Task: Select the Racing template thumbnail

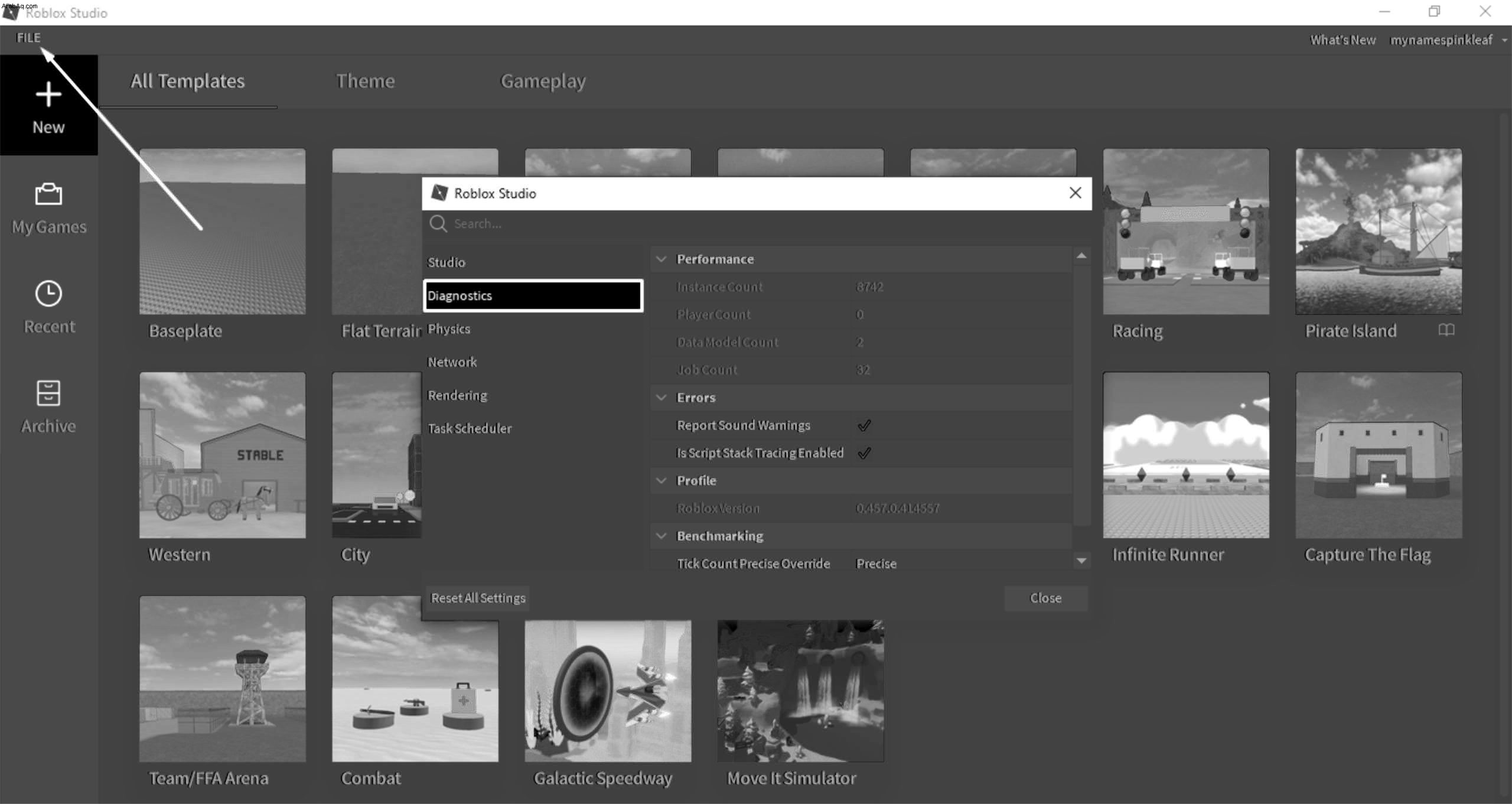Action: [1186, 232]
